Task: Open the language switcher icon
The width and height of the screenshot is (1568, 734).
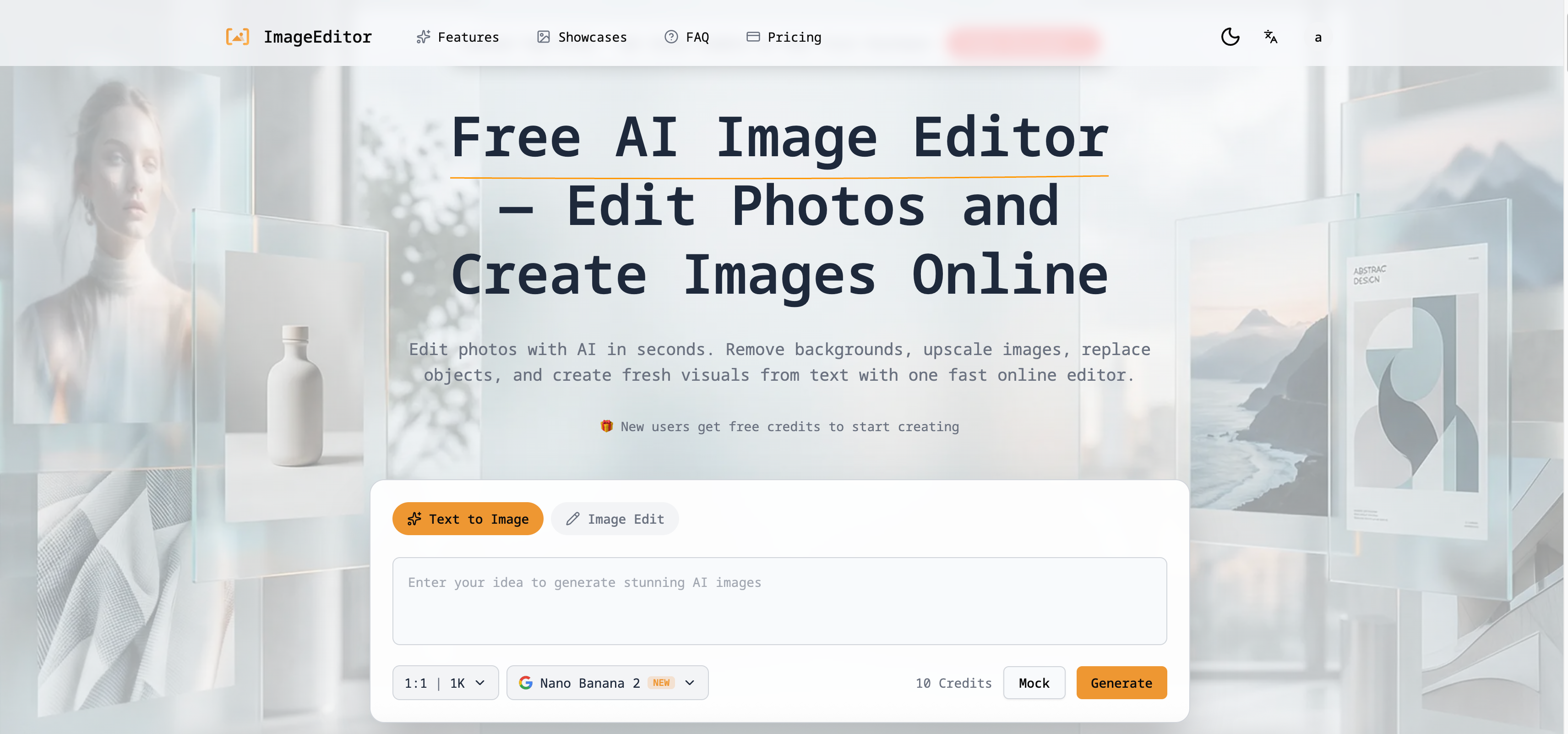Action: (1270, 37)
